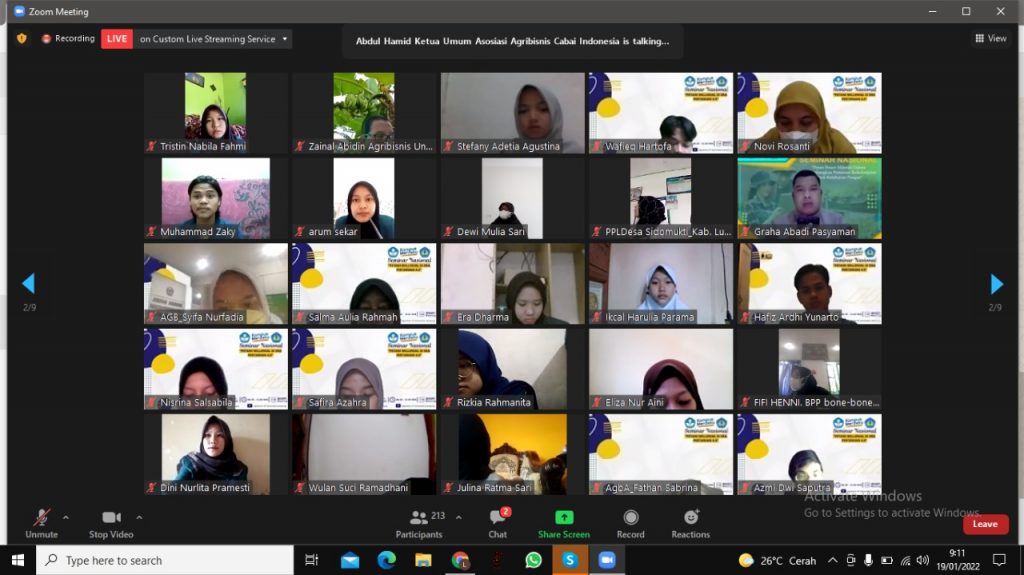Image resolution: width=1024 pixels, height=575 pixels.
Task: Expand audio options arrow next to Unmute
Action: coord(66,517)
